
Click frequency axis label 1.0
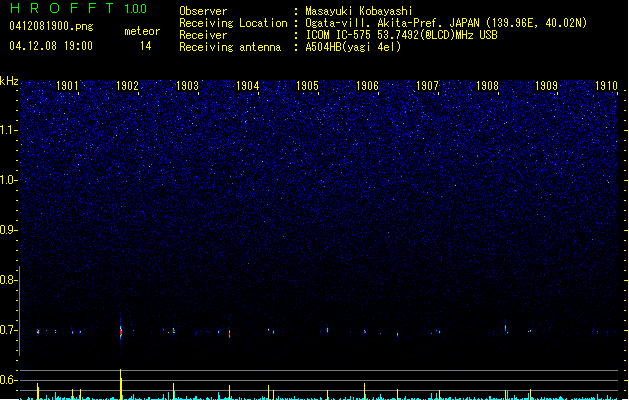tap(8, 180)
